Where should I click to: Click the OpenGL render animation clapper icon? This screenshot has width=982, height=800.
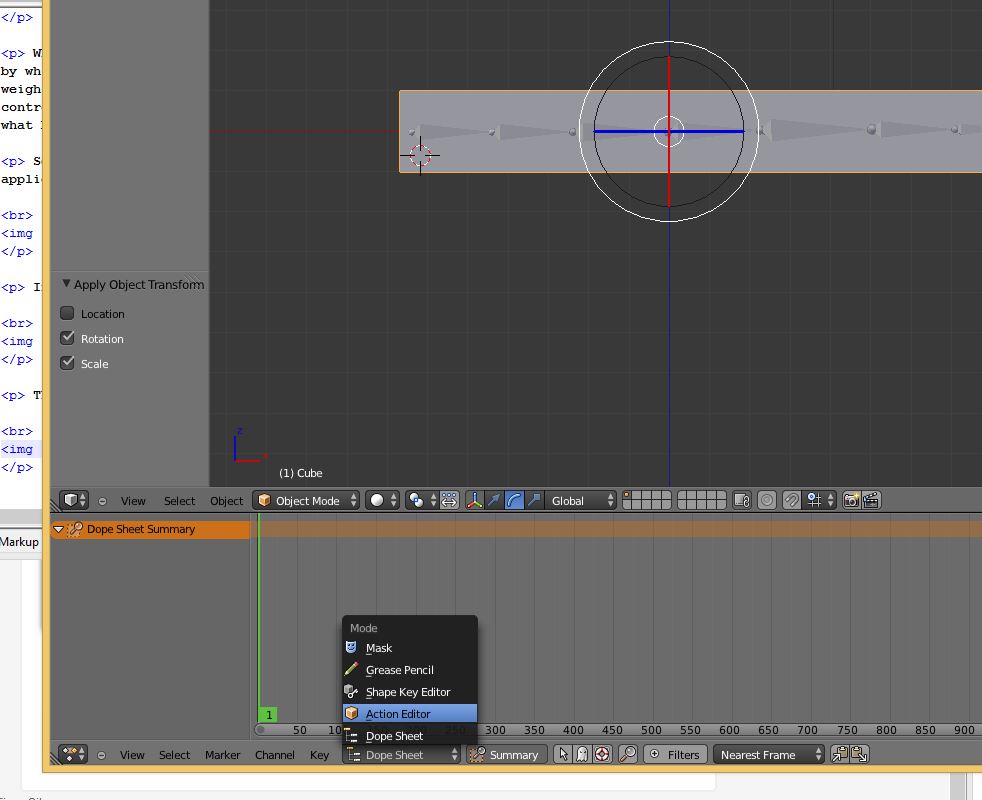(871, 501)
